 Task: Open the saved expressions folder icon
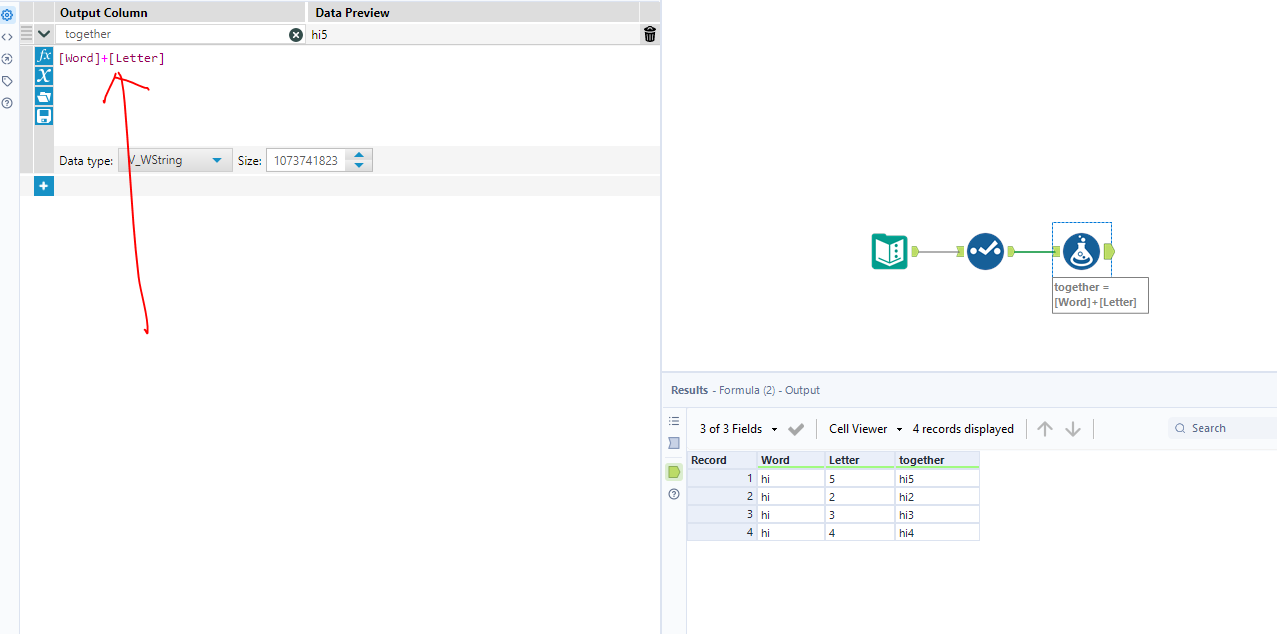[43, 96]
